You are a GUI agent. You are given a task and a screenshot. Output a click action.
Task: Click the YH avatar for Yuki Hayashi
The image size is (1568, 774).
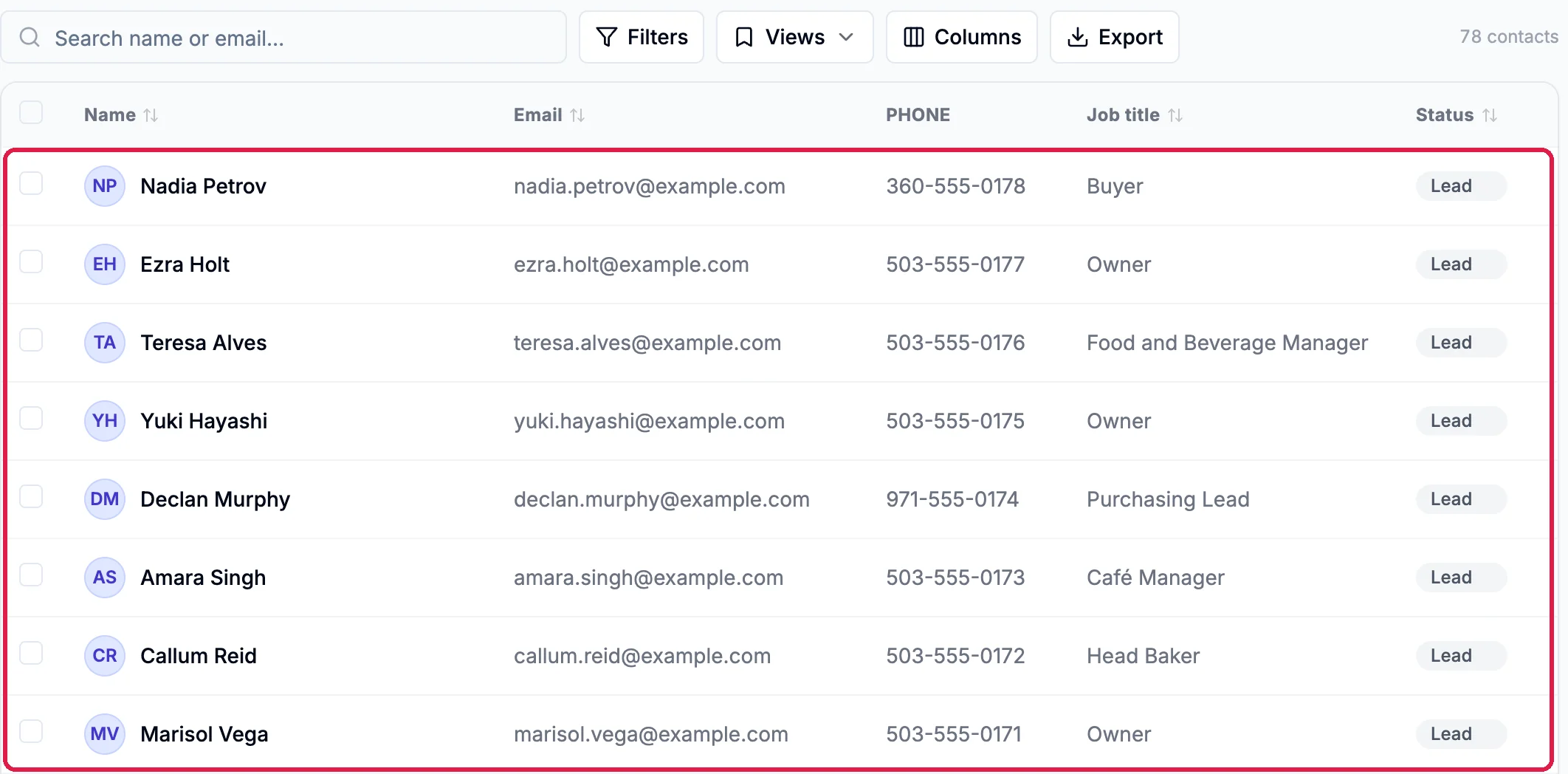point(105,421)
